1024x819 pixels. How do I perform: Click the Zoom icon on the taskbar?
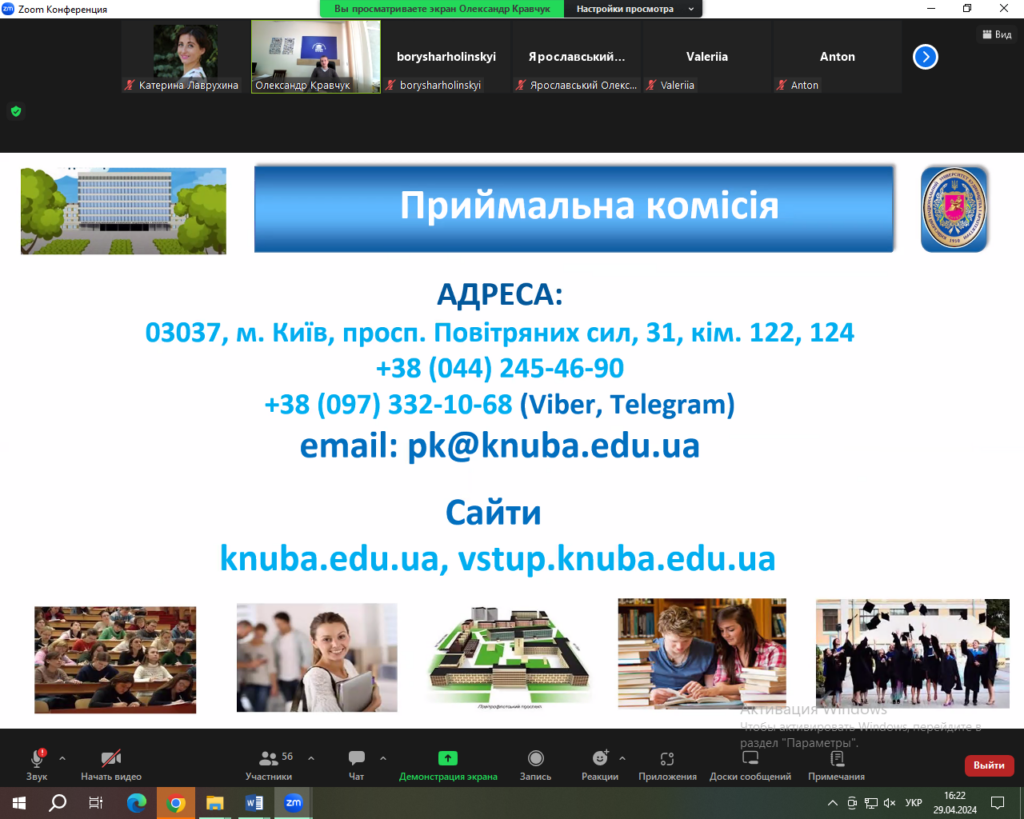tap(293, 803)
